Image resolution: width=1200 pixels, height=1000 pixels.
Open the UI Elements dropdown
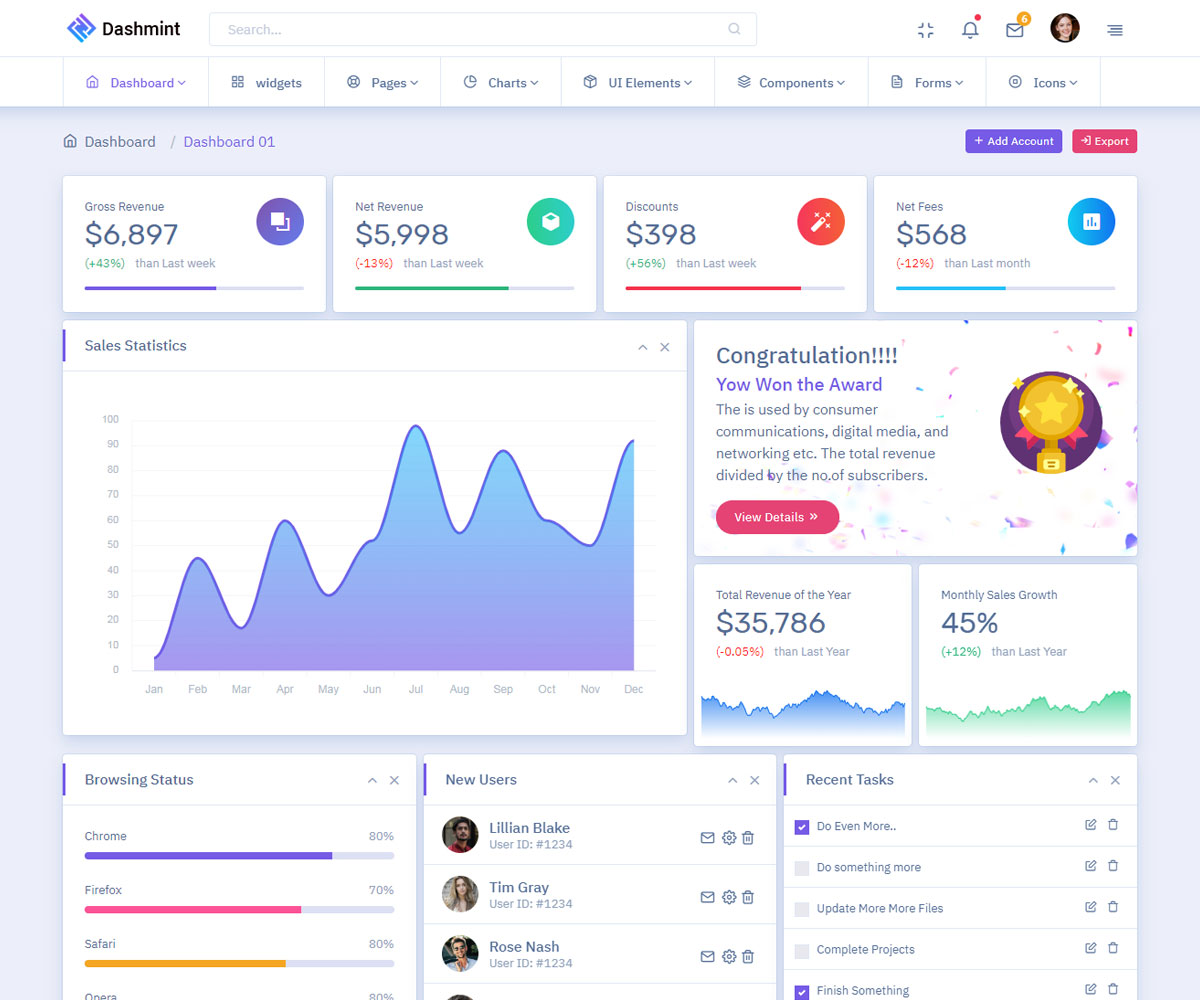(637, 83)
